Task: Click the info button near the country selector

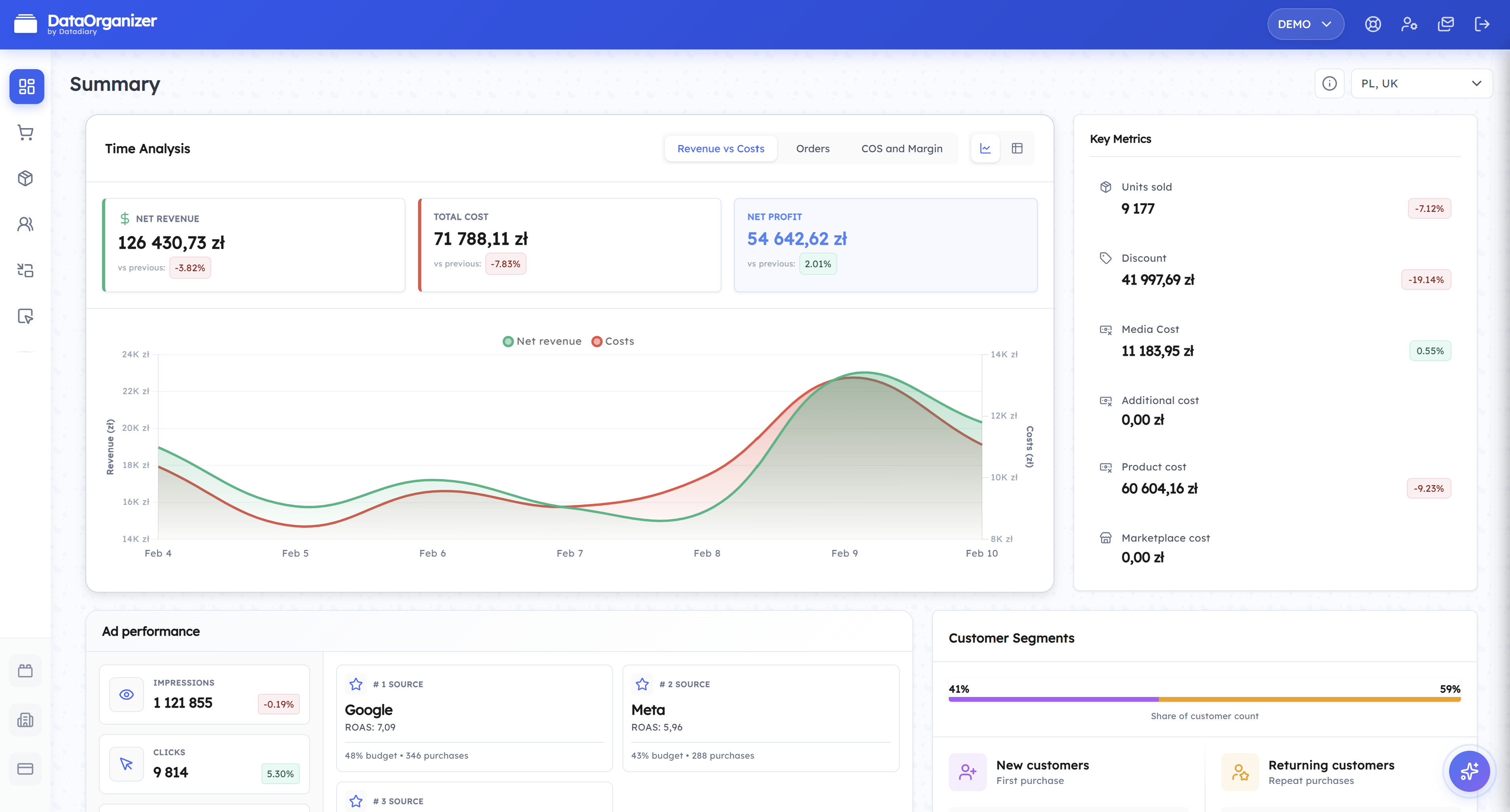Action: click(x=1330, y=83)
